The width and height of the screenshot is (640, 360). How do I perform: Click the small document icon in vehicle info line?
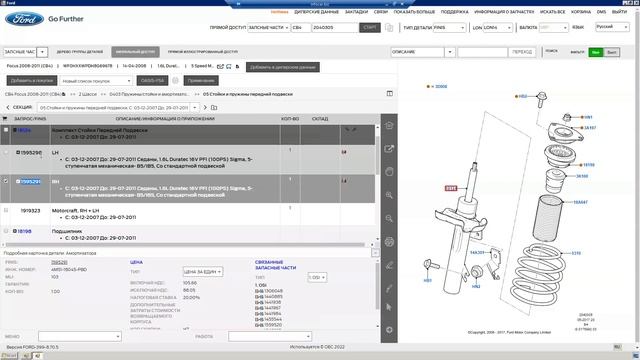237,66
